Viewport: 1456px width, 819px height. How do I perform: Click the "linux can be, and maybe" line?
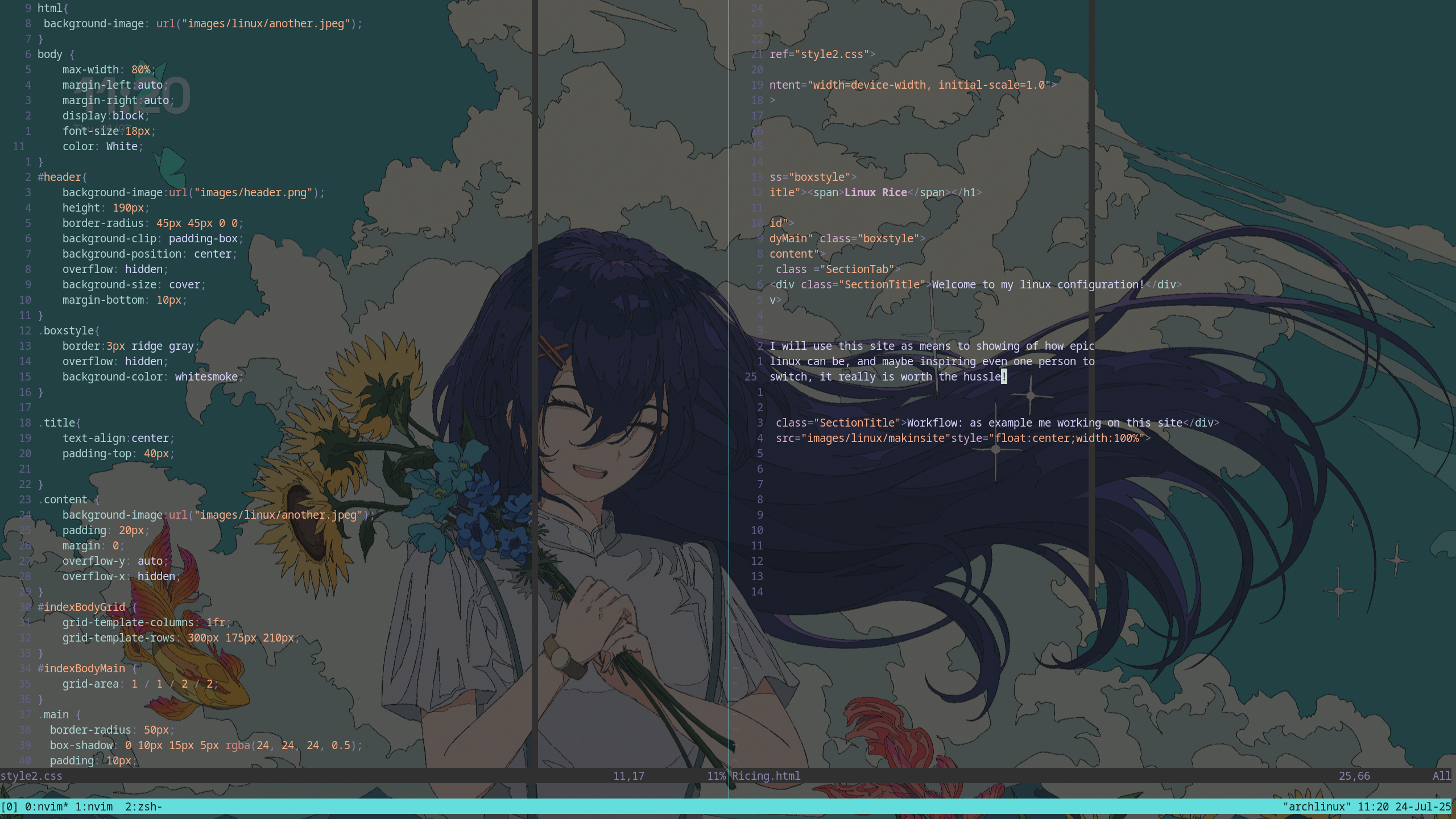932,361
